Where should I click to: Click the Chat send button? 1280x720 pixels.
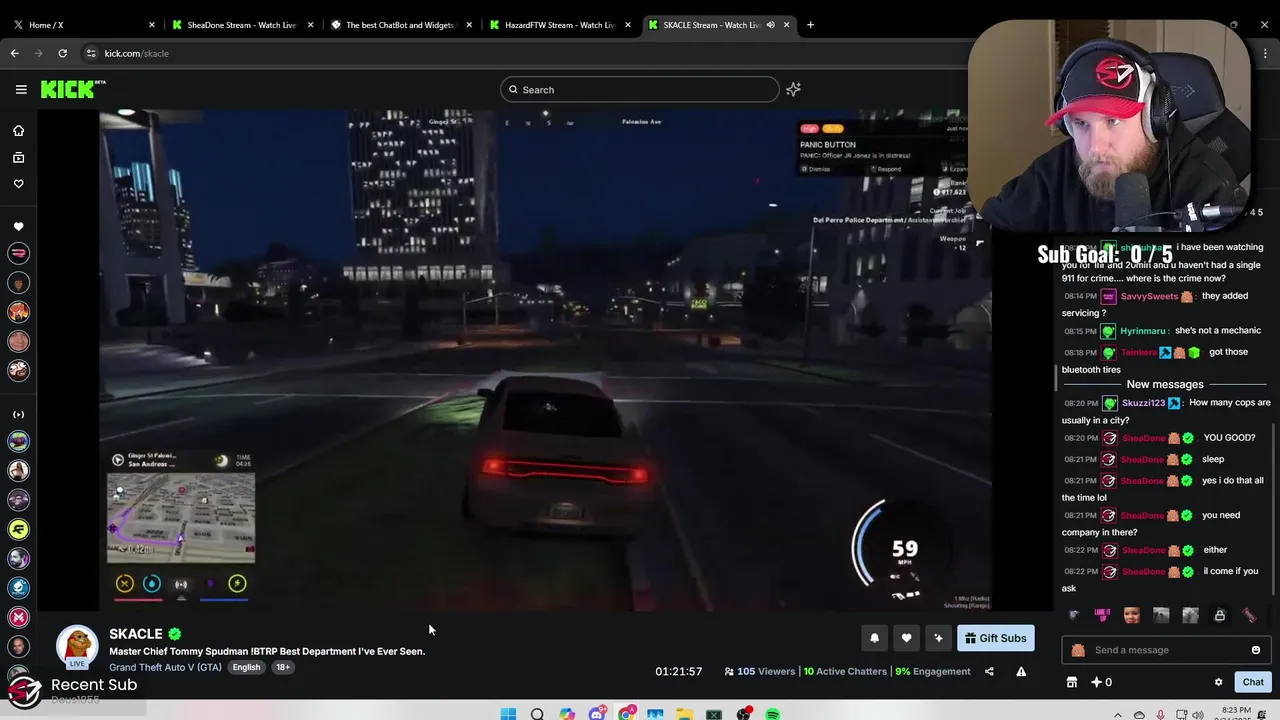click(x=1253, y=682)
